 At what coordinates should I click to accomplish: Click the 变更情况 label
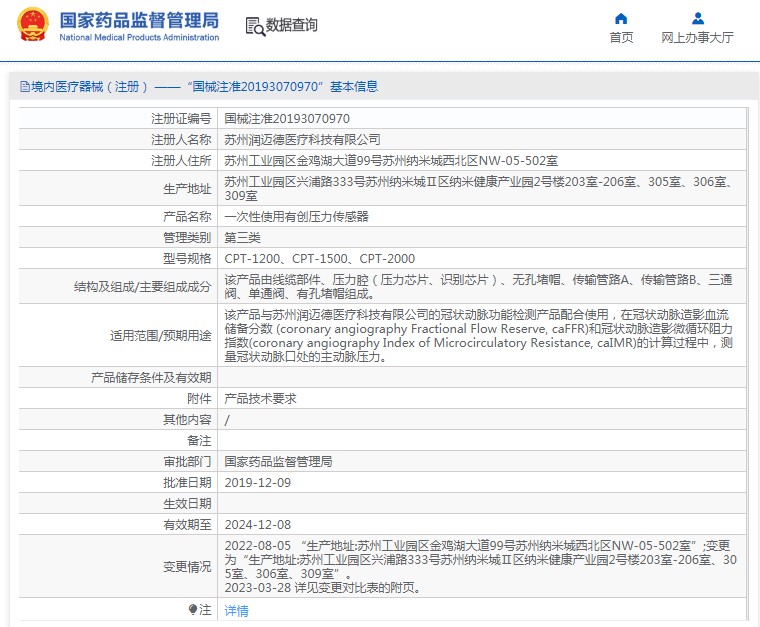point(187,566)
